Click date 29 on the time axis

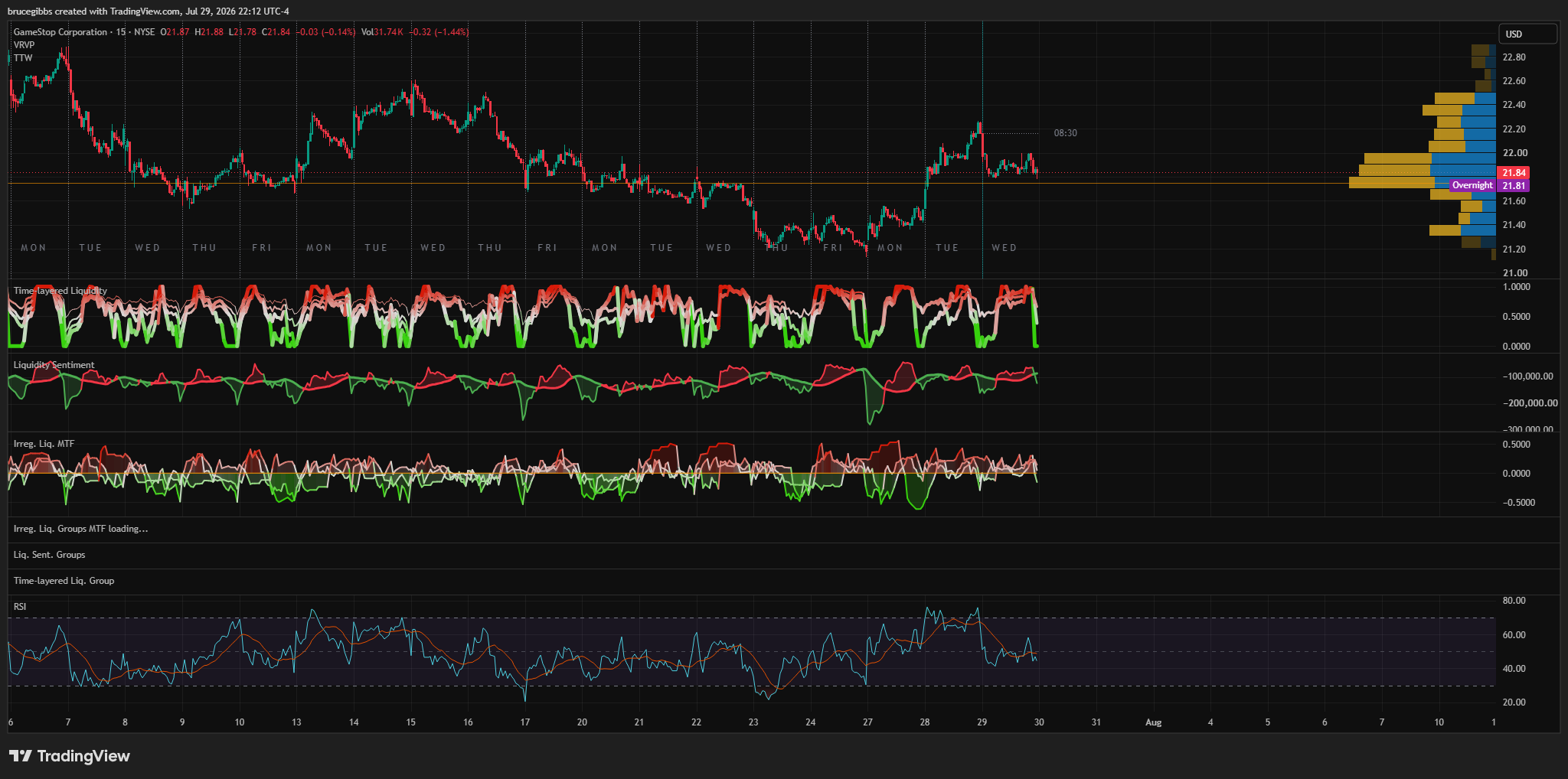point(982,722)
